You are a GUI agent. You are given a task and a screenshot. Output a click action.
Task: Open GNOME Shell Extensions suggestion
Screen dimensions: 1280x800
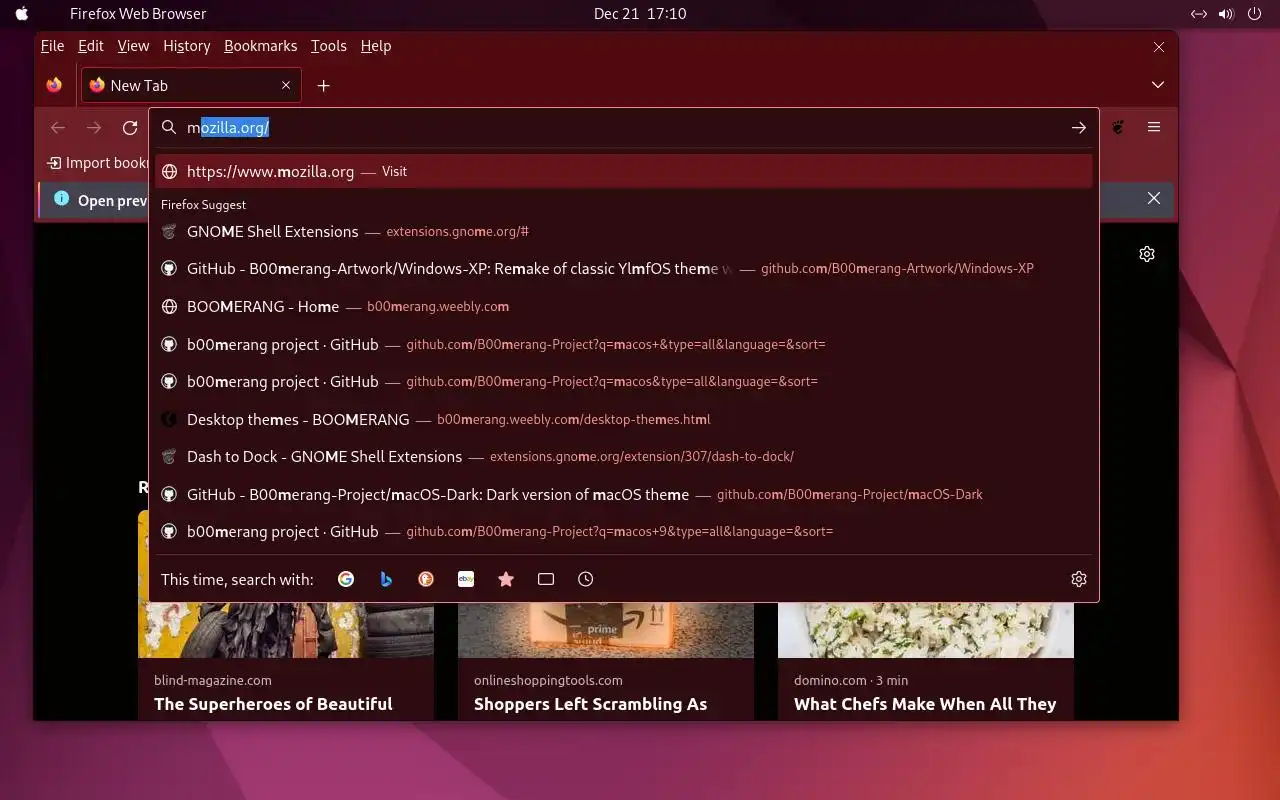624,231
